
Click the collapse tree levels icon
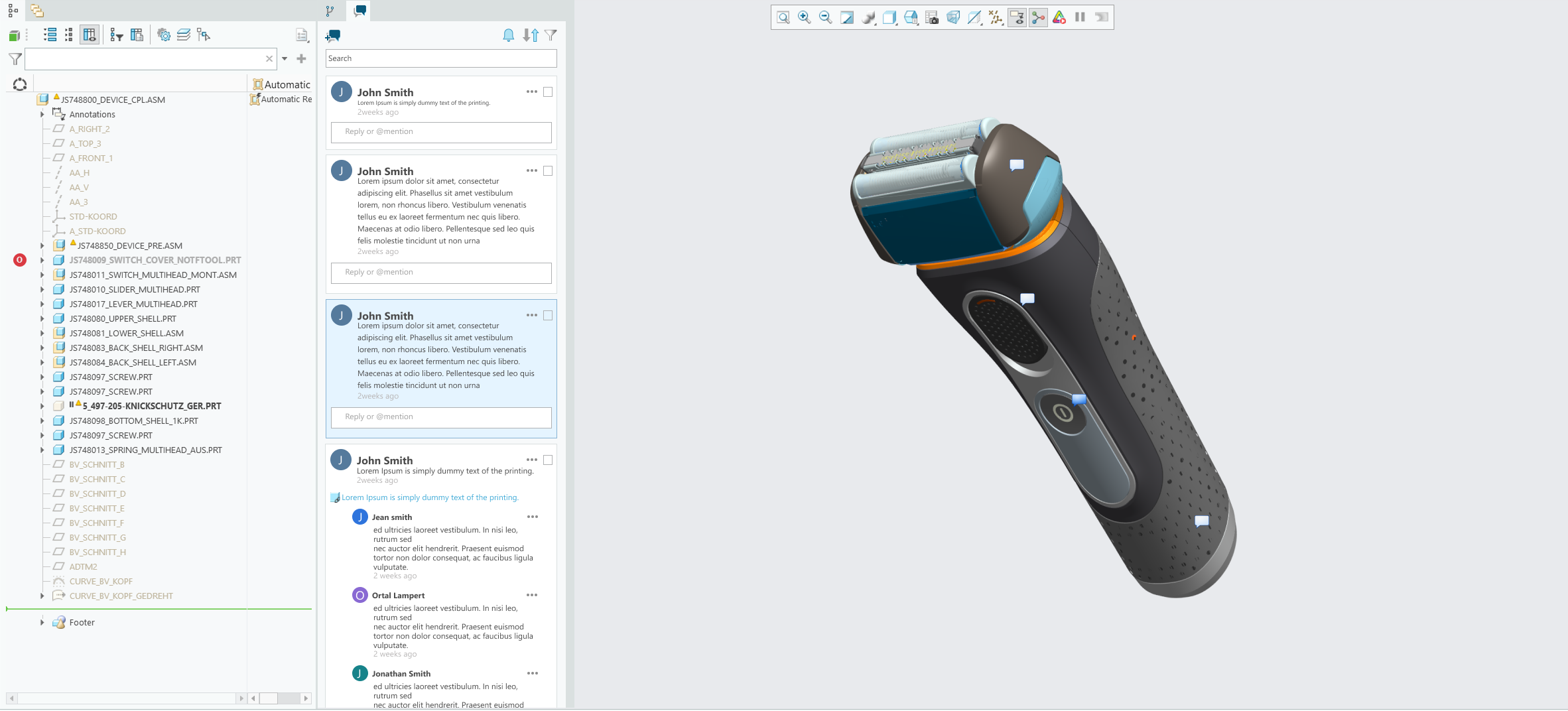point(68,35)
